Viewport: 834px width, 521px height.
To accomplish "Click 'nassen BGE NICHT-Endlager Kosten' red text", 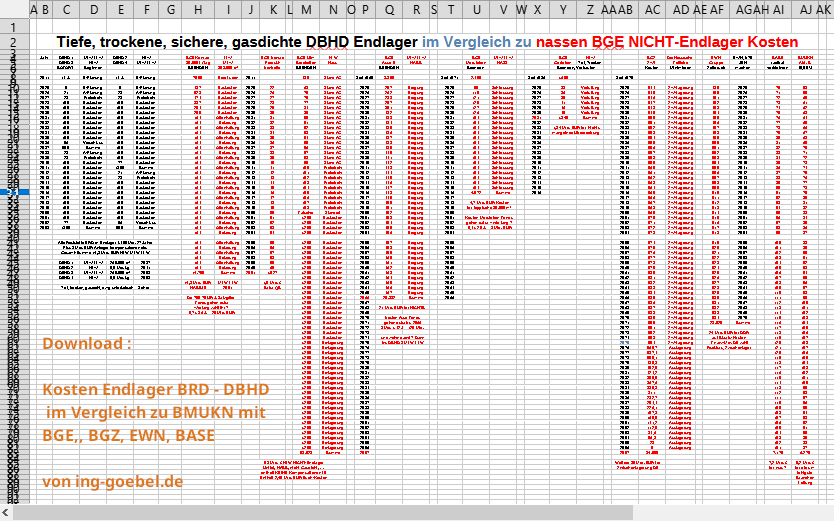I will (667, 43).
